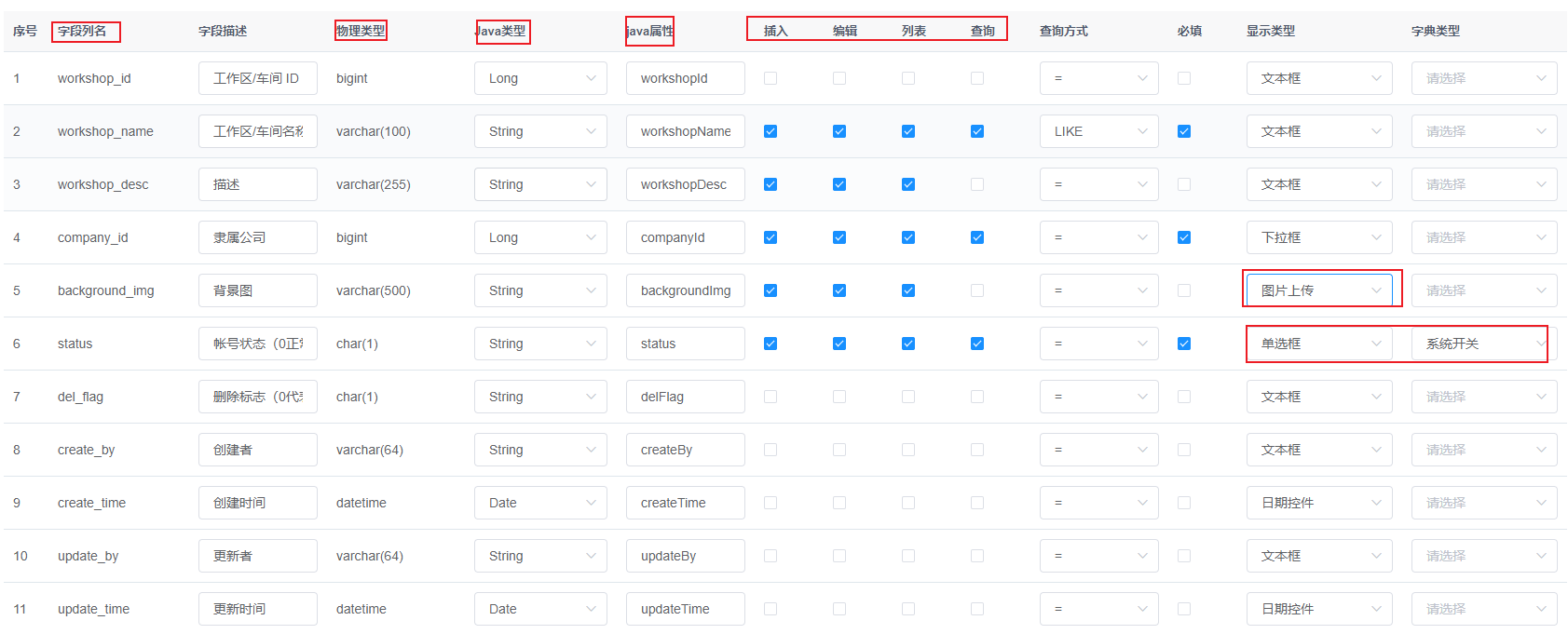Edit Java property field backgroundImg

686,290
